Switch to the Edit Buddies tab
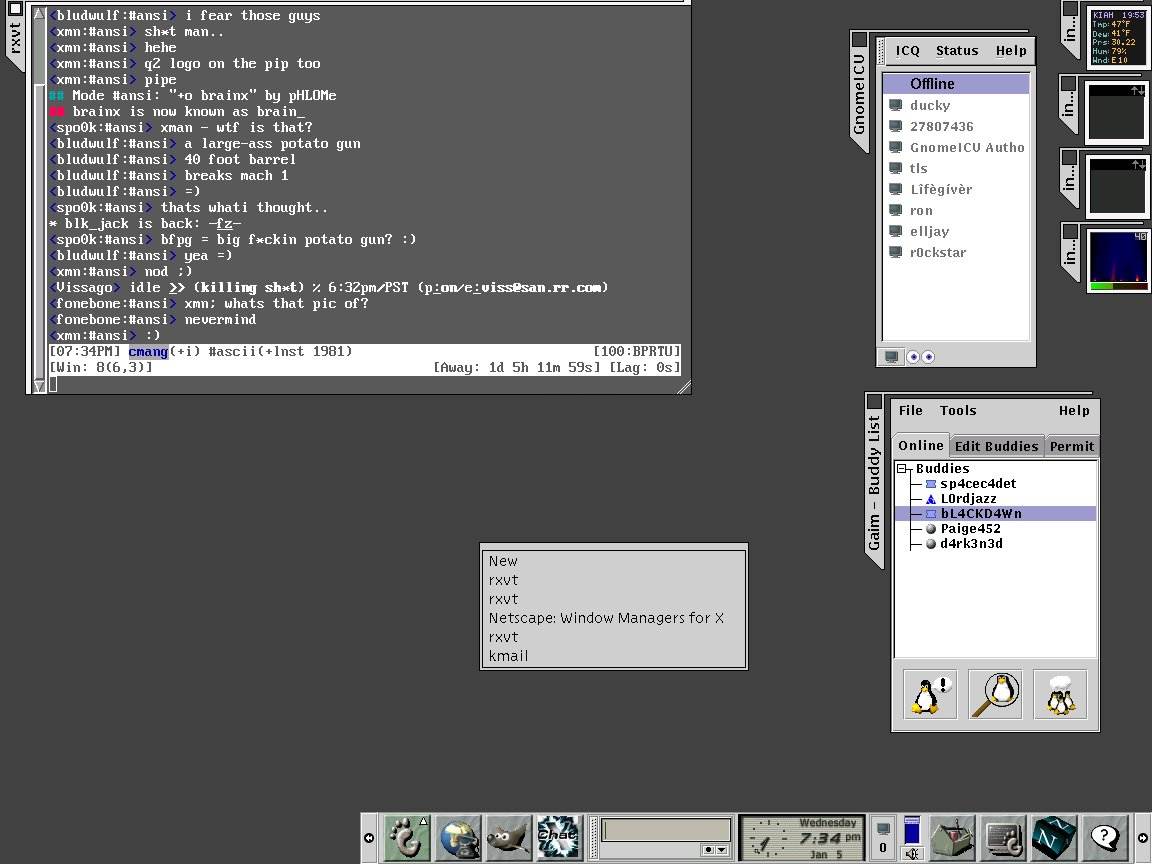The image size is (1152, 864). (x=996, y=446)
